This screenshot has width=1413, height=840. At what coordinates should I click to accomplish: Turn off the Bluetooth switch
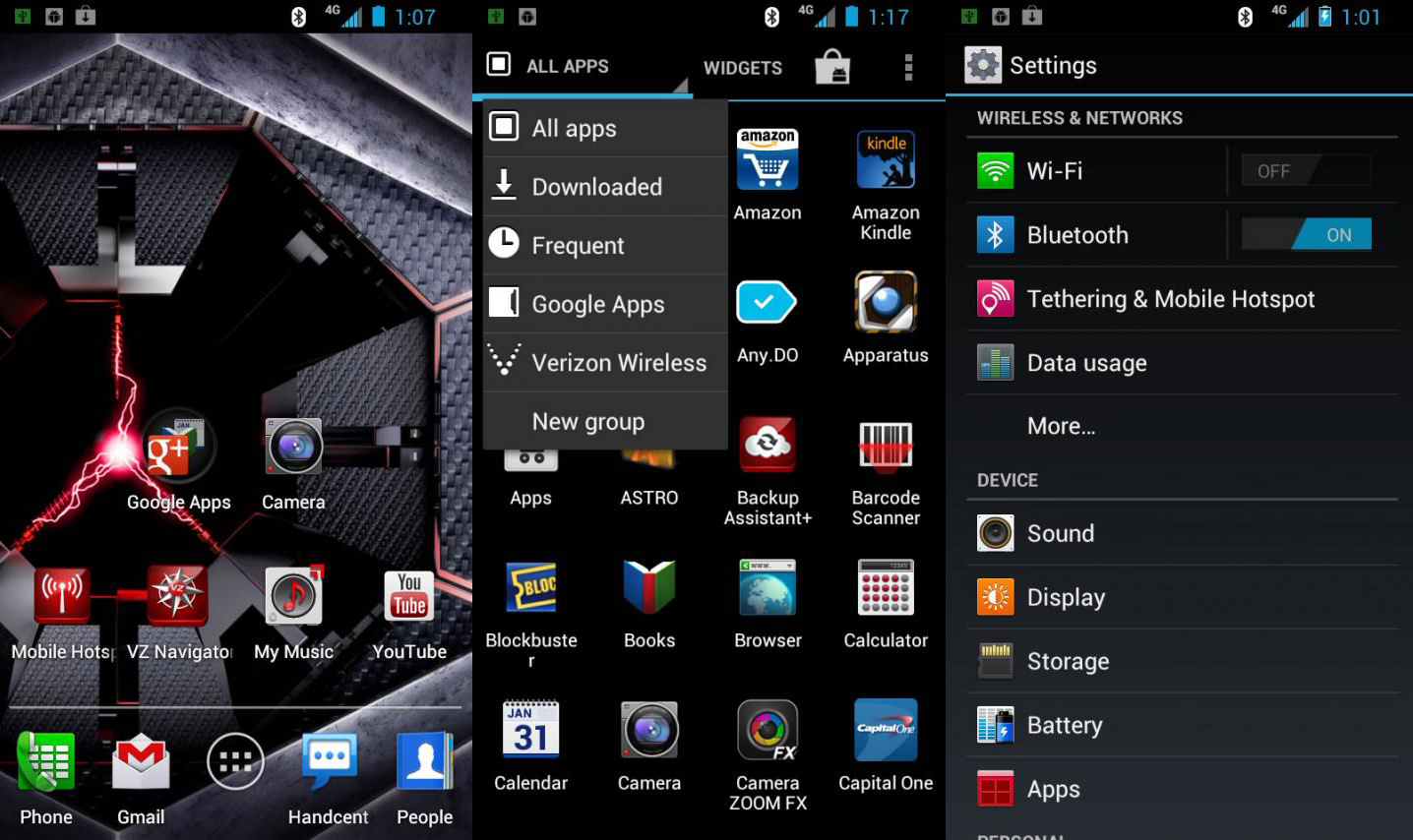point(1305,235)
